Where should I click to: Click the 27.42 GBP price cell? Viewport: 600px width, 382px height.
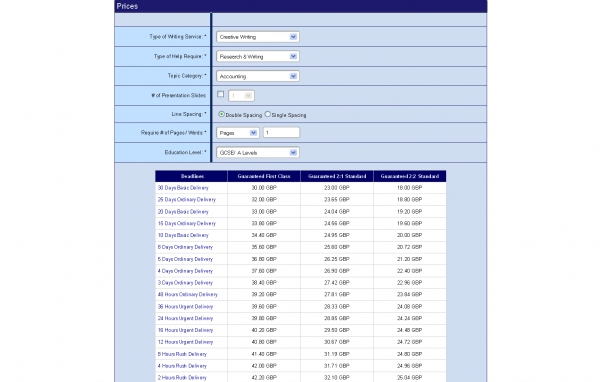pyautogui.click(x=337, y=283)
